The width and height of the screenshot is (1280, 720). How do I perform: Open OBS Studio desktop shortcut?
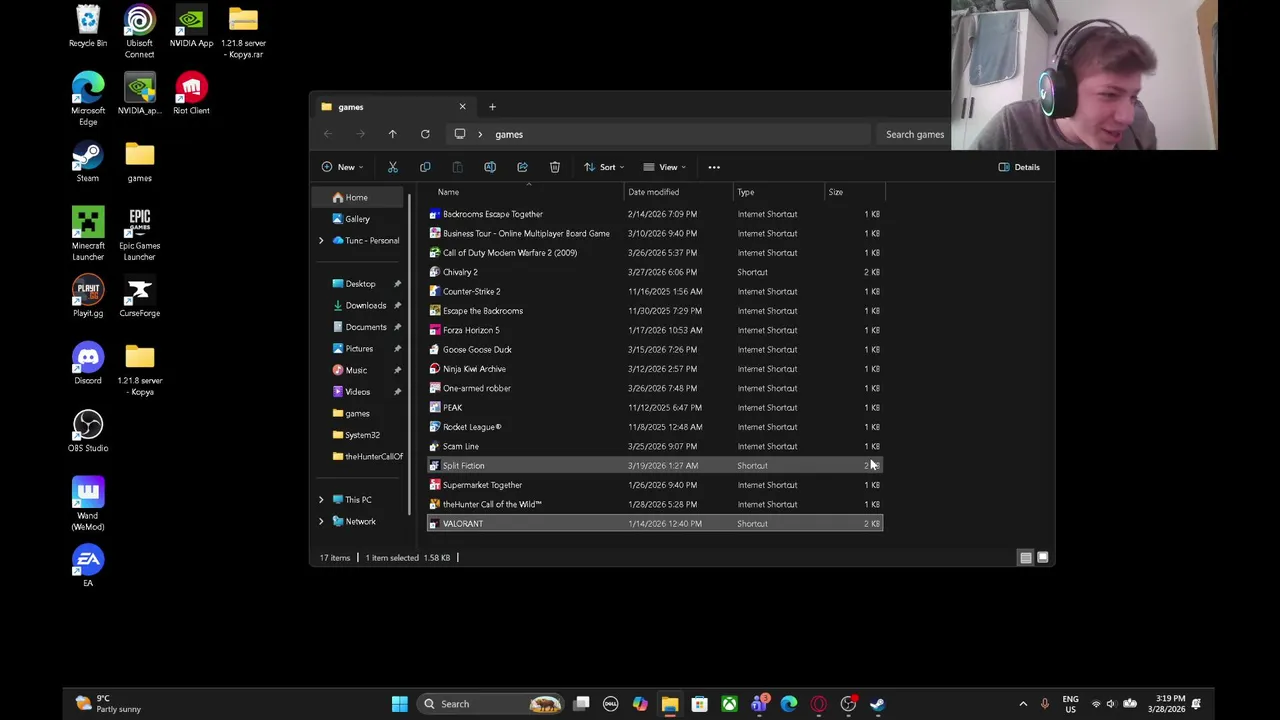tap(88, 431)
